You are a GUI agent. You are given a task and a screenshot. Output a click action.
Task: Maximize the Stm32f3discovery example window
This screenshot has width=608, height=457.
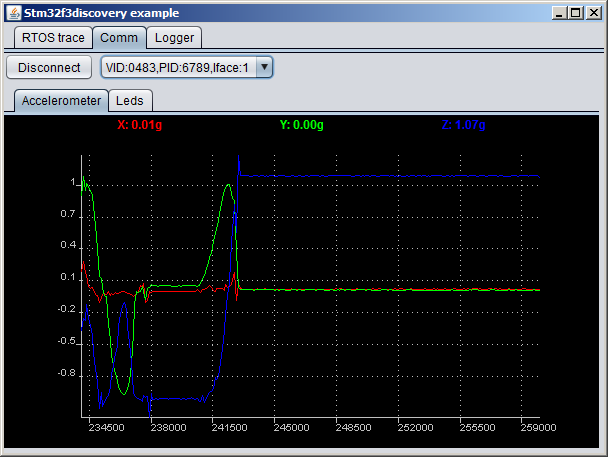pos(576,13)
